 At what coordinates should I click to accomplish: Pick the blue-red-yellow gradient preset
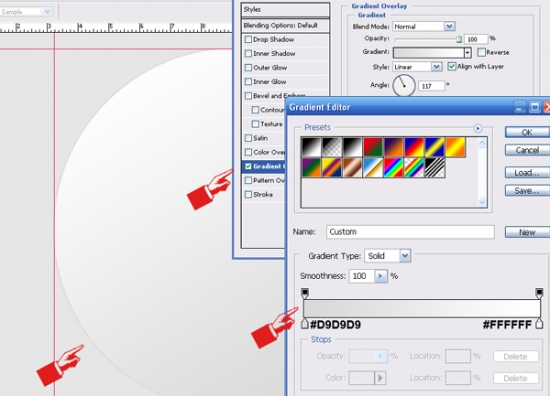point(414,147)
